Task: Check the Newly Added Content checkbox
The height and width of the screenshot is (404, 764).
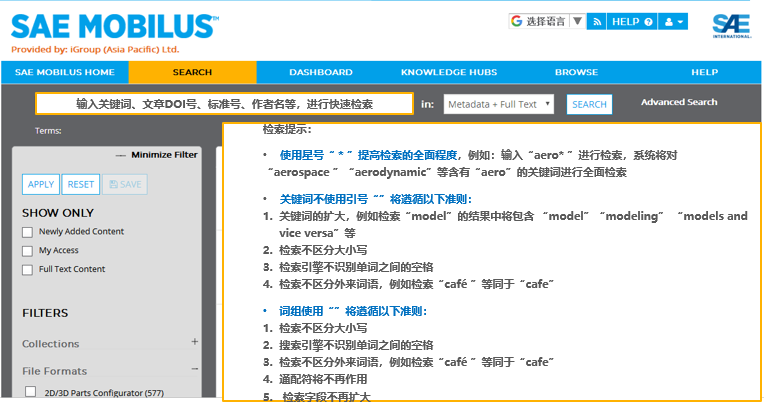Action: click(29, 232)
